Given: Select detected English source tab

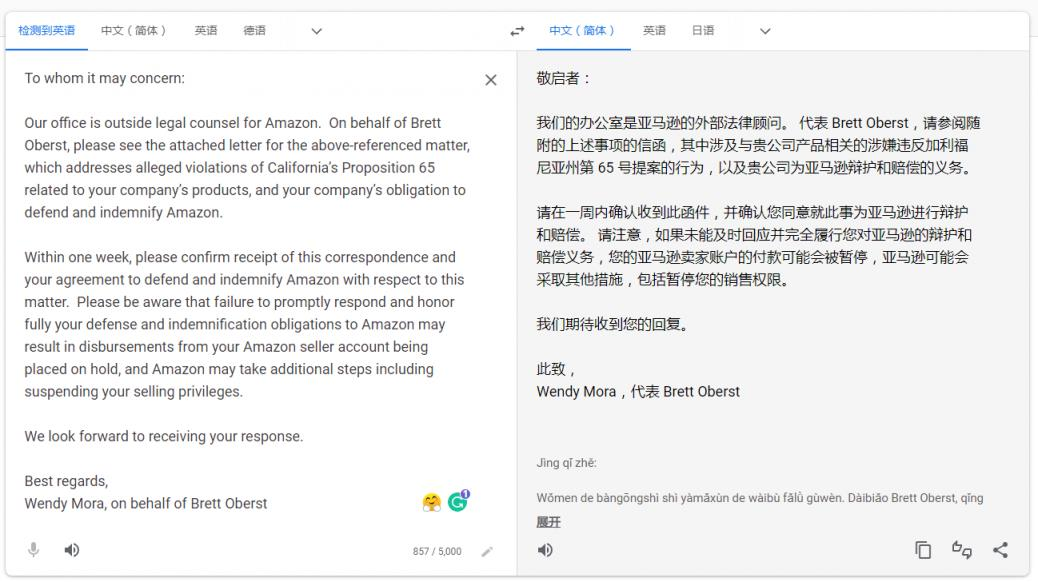Looking at the screenshot, I should pos(46,30).
